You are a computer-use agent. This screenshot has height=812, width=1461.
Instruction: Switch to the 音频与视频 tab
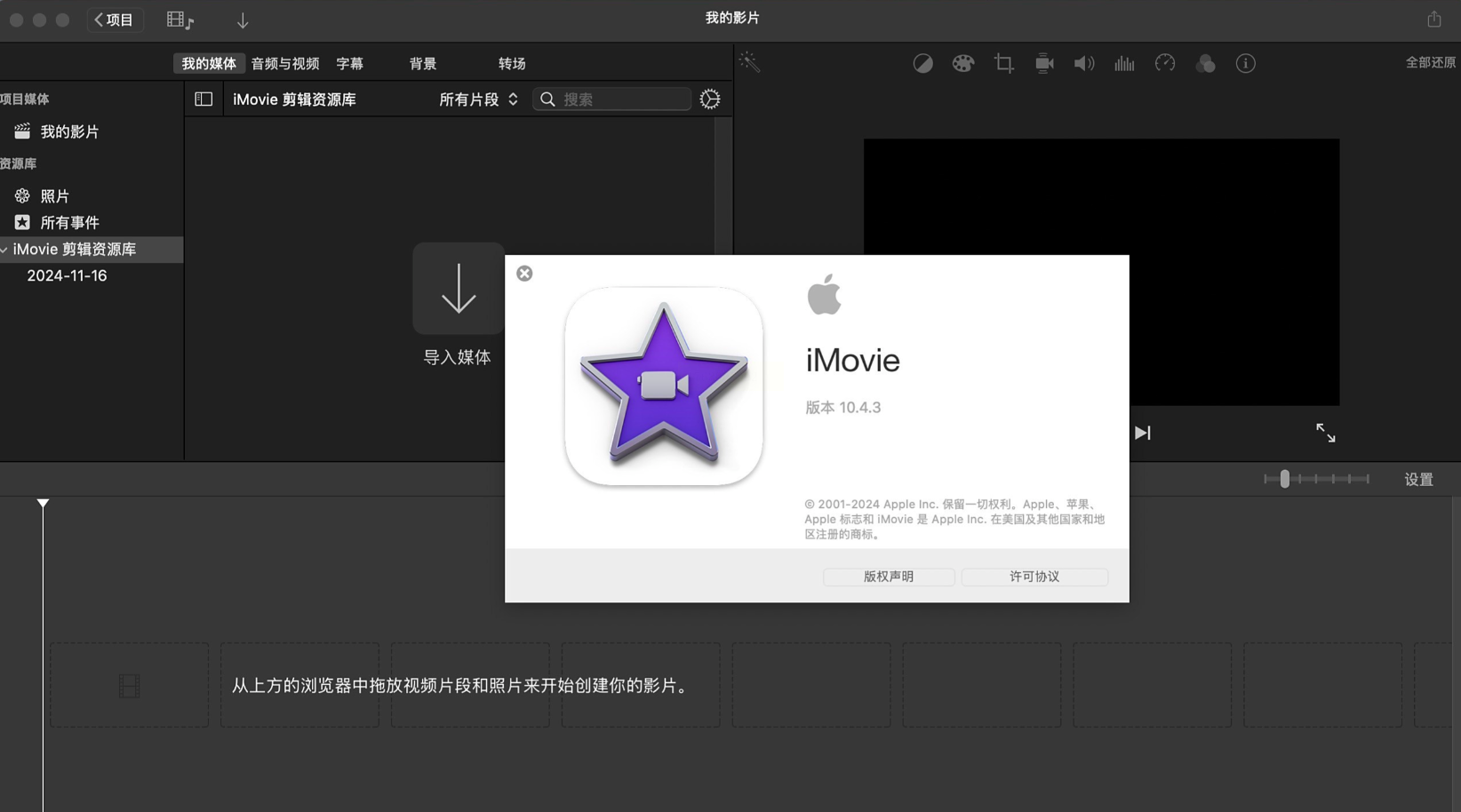tap(284, 64)
